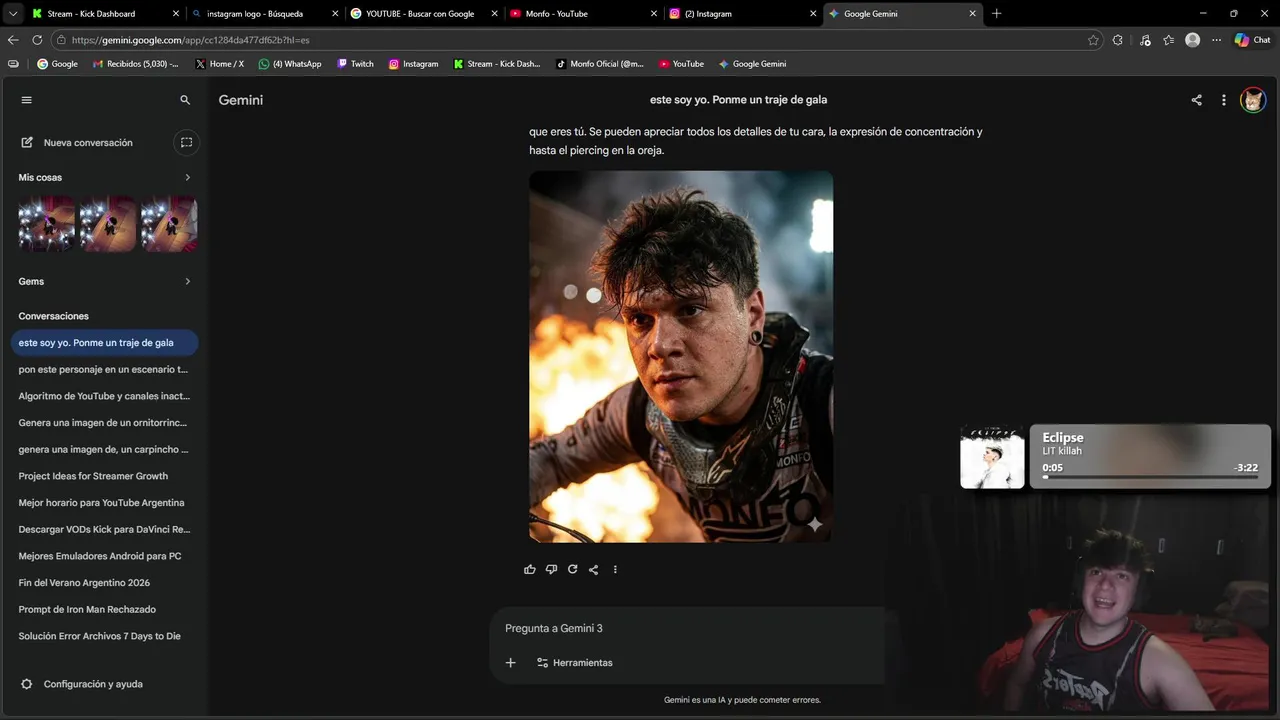Image resolution: width=1280 pixels, height=720 pixels.
Task: Click the generated portrait image
Action: click(x=681, y=357)
